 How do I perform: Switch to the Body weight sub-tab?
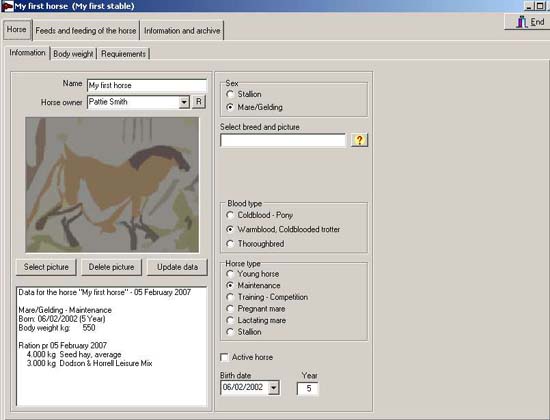[x=73, y=54]
